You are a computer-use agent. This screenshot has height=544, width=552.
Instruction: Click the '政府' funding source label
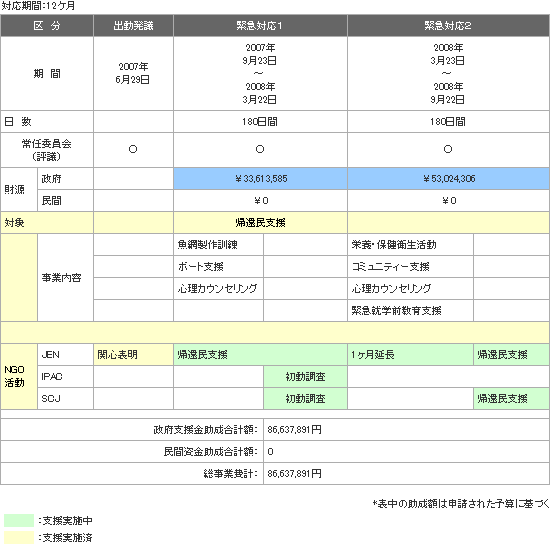pyautogui.click(x=65, y=179)
